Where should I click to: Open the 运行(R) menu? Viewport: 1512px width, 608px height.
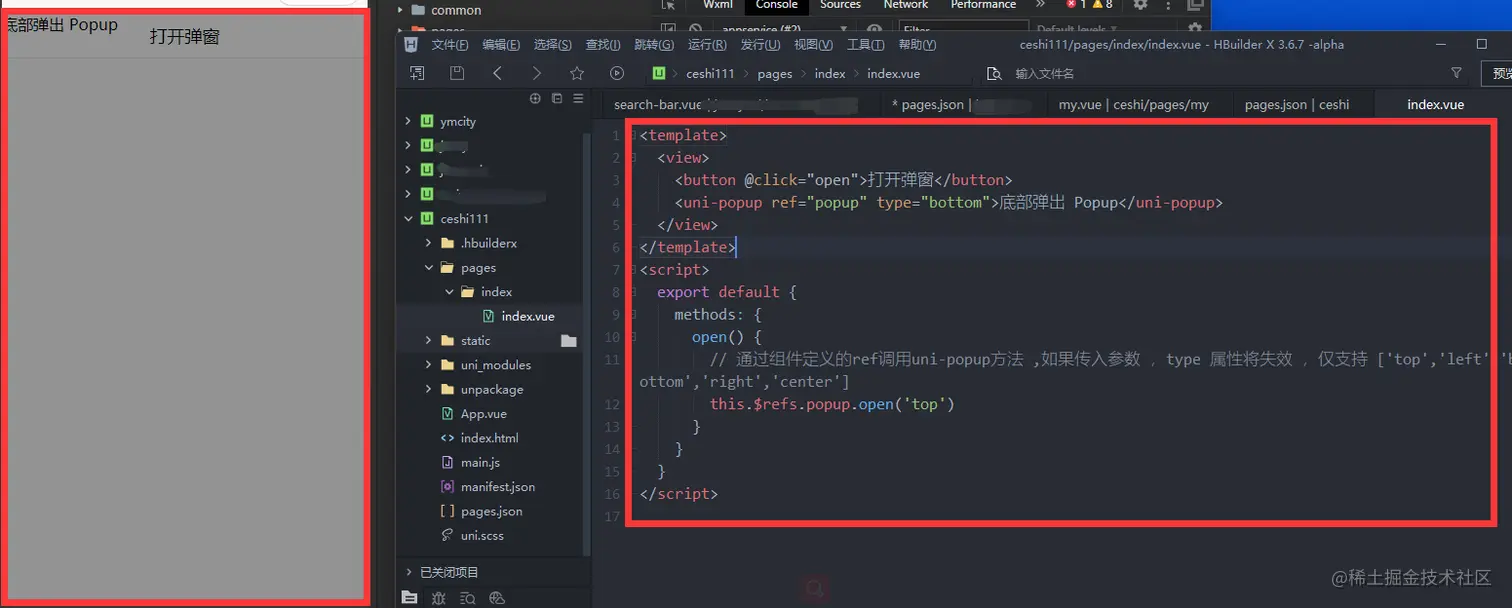tap(707, 44)
